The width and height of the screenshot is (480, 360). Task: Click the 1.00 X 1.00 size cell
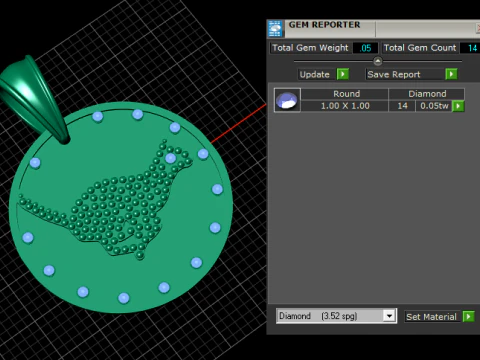point(345,106)
